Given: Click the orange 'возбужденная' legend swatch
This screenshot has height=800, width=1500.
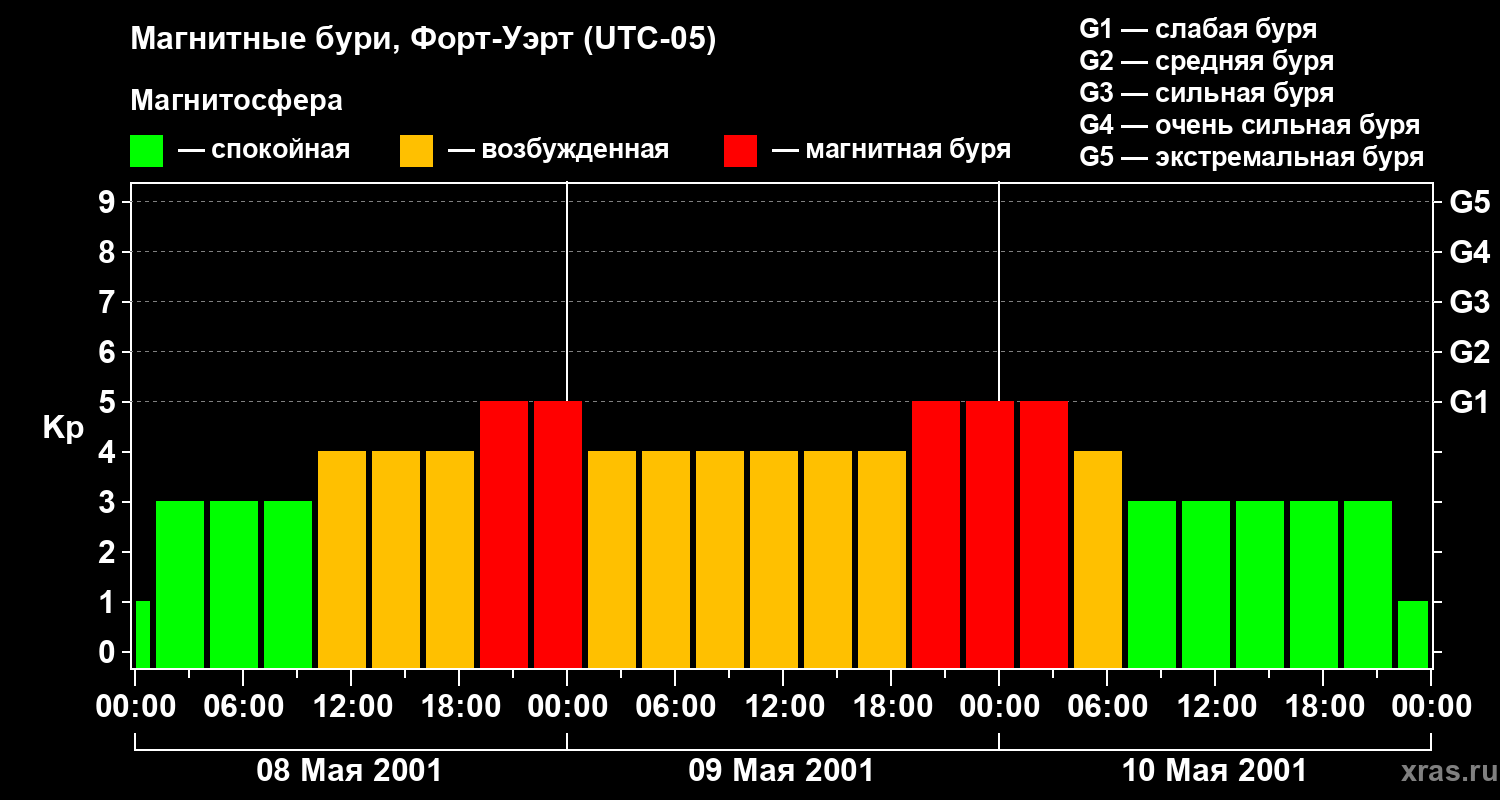Looking at the screenshot, I should [x=416, y=151].
